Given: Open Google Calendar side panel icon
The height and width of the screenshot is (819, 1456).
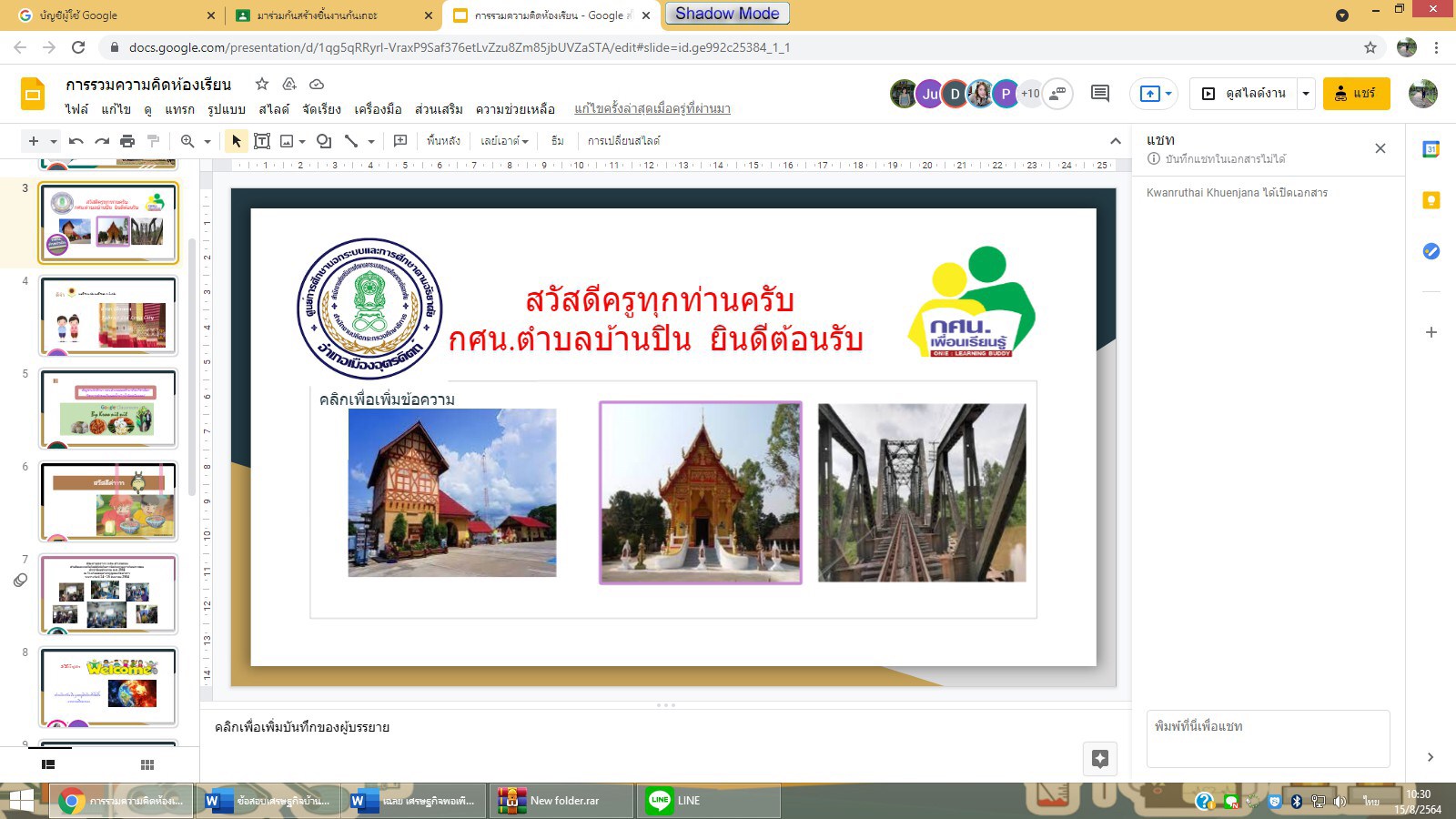Looking at the screenshot, I should (x=1431, y=150).
